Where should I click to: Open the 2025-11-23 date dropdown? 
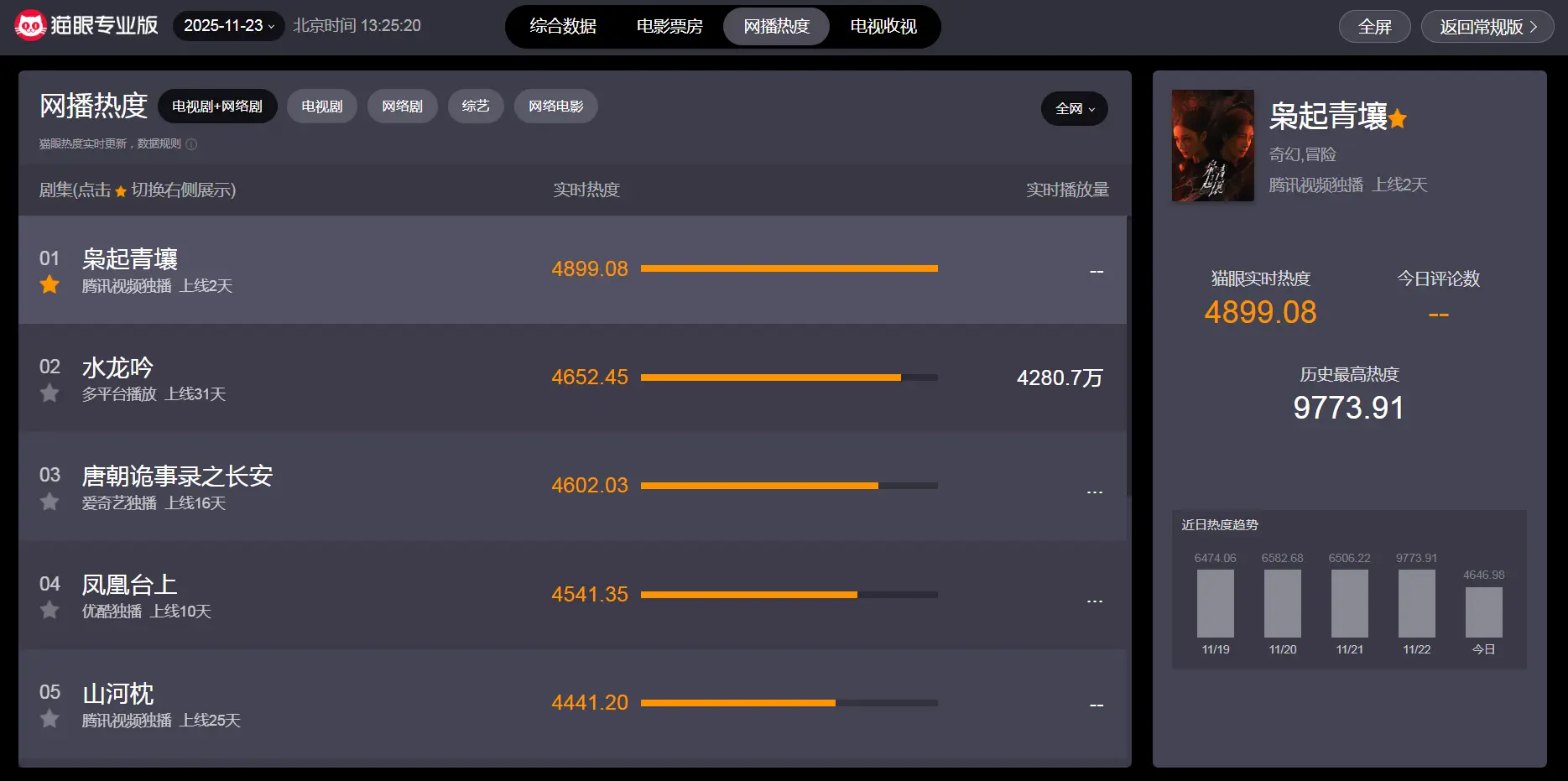228,26
